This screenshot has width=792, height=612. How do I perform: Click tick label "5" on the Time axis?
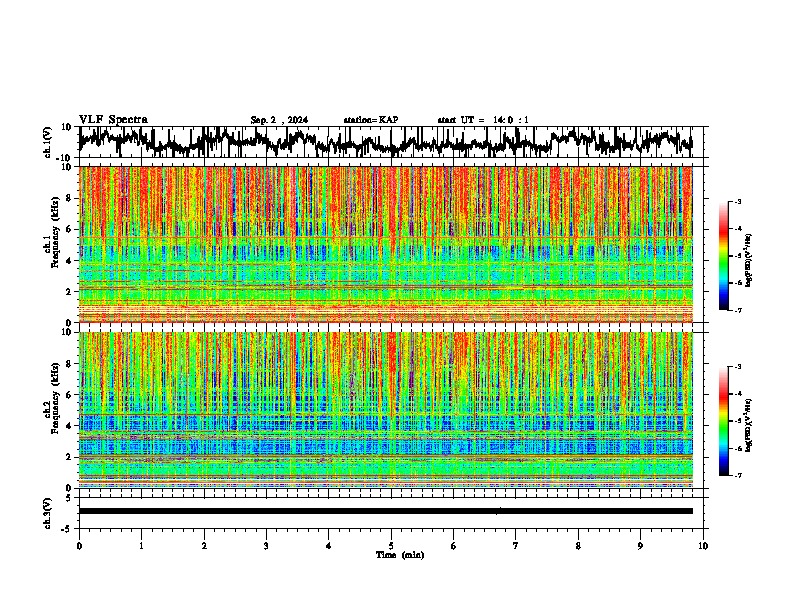coord(391,546)
